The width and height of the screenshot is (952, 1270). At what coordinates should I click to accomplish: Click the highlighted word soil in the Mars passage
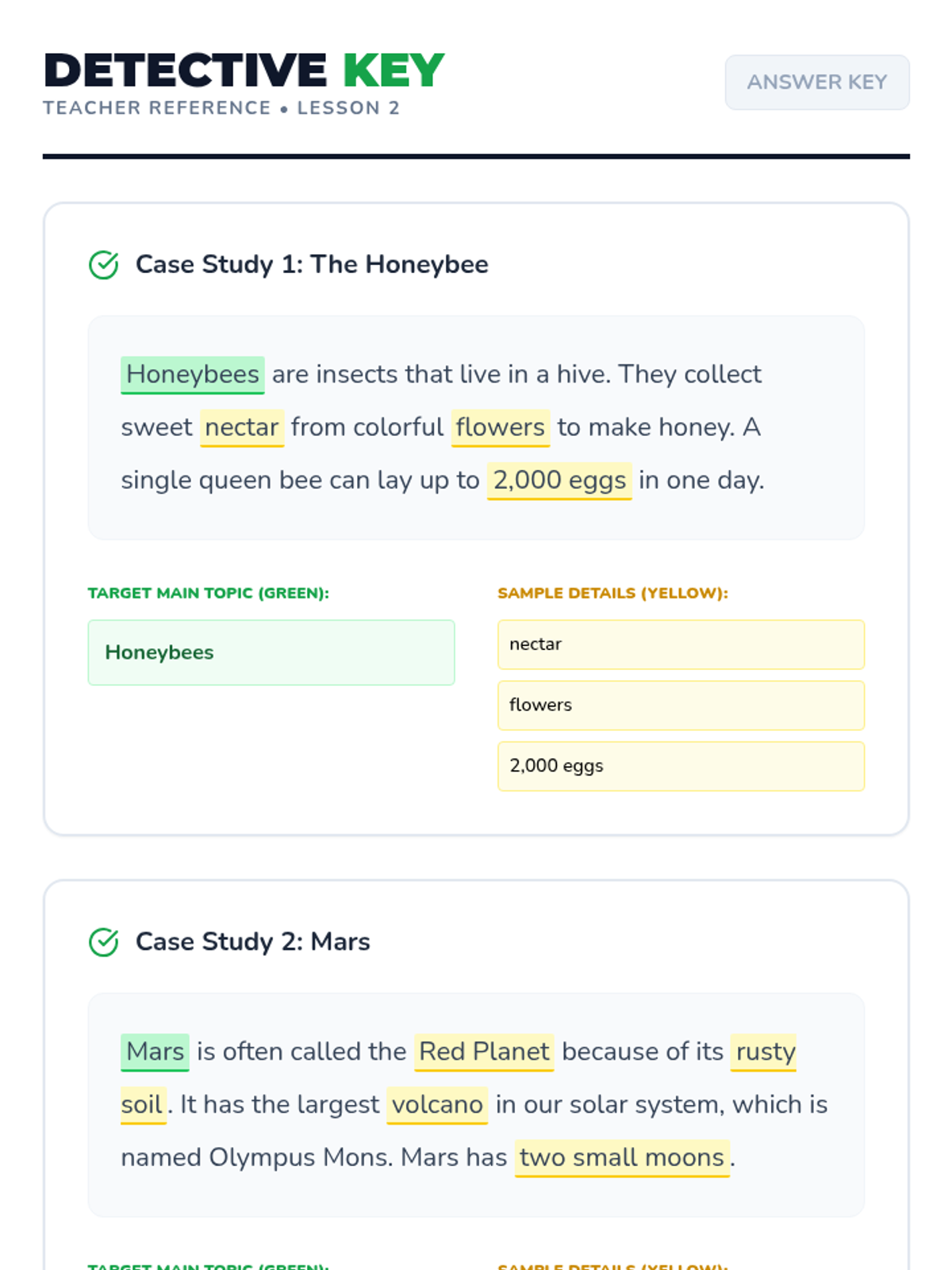(143, 1104)
